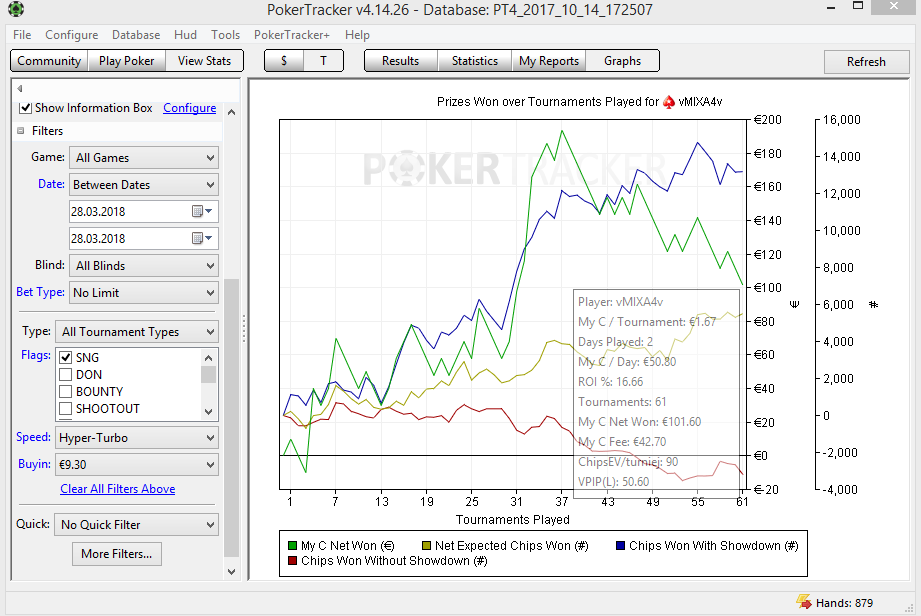Open the File menu

tap(22, 35)
